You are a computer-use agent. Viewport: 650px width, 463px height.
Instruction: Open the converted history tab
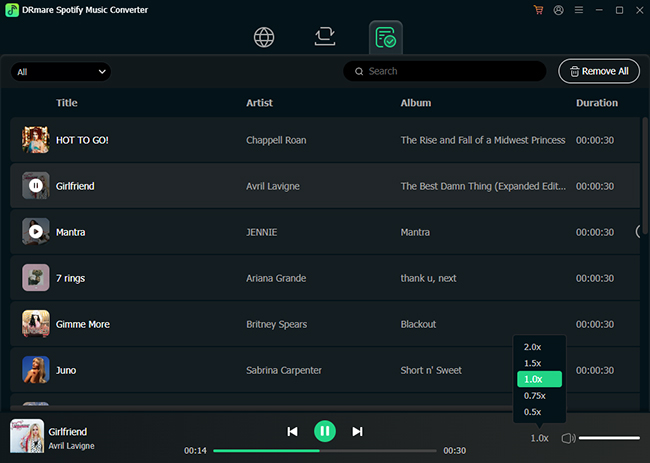pyautogui.click(x=385, y=38)
